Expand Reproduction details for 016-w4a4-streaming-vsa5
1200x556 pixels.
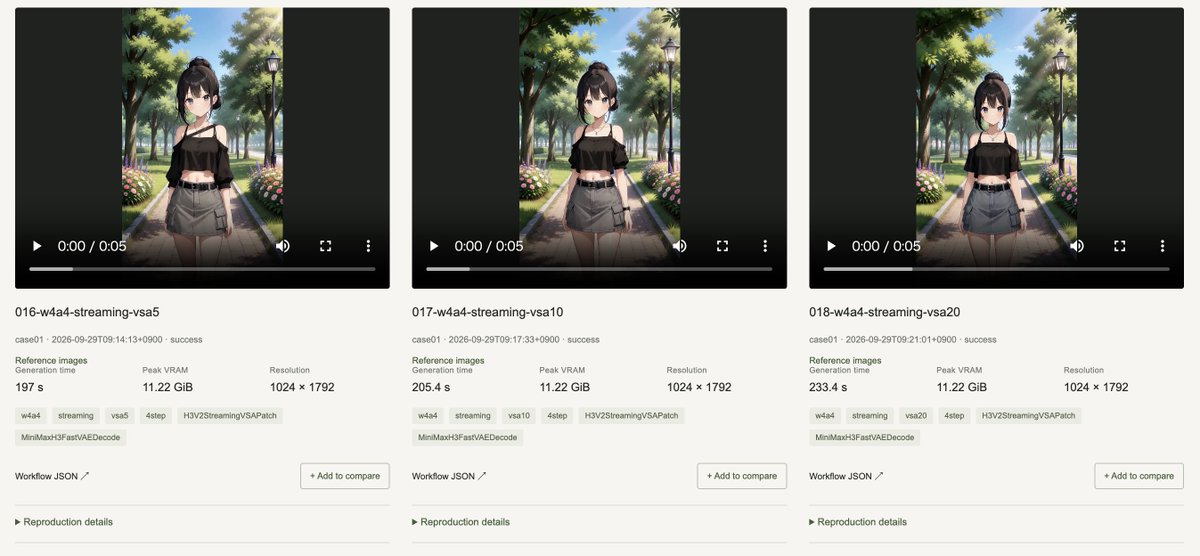click(x=64, y=522)
